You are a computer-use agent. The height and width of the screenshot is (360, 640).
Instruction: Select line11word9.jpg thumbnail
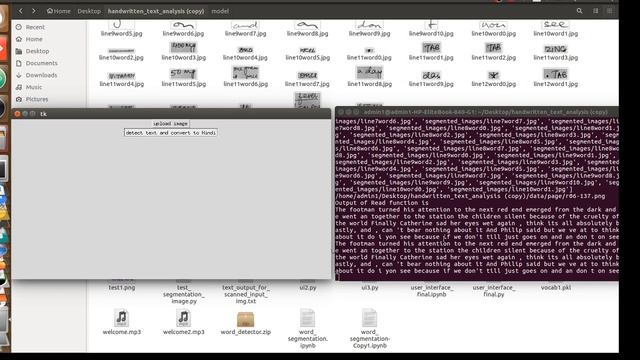coord(431,75)
